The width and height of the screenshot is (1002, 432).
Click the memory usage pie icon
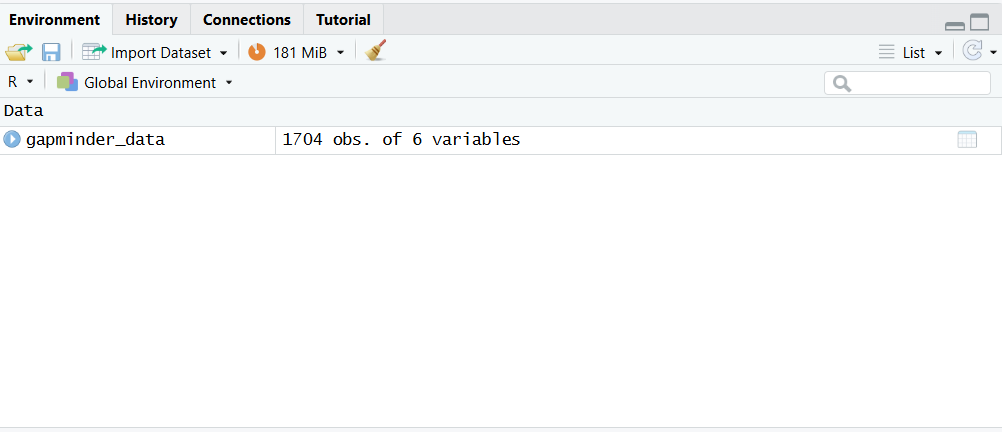[257, 52]
